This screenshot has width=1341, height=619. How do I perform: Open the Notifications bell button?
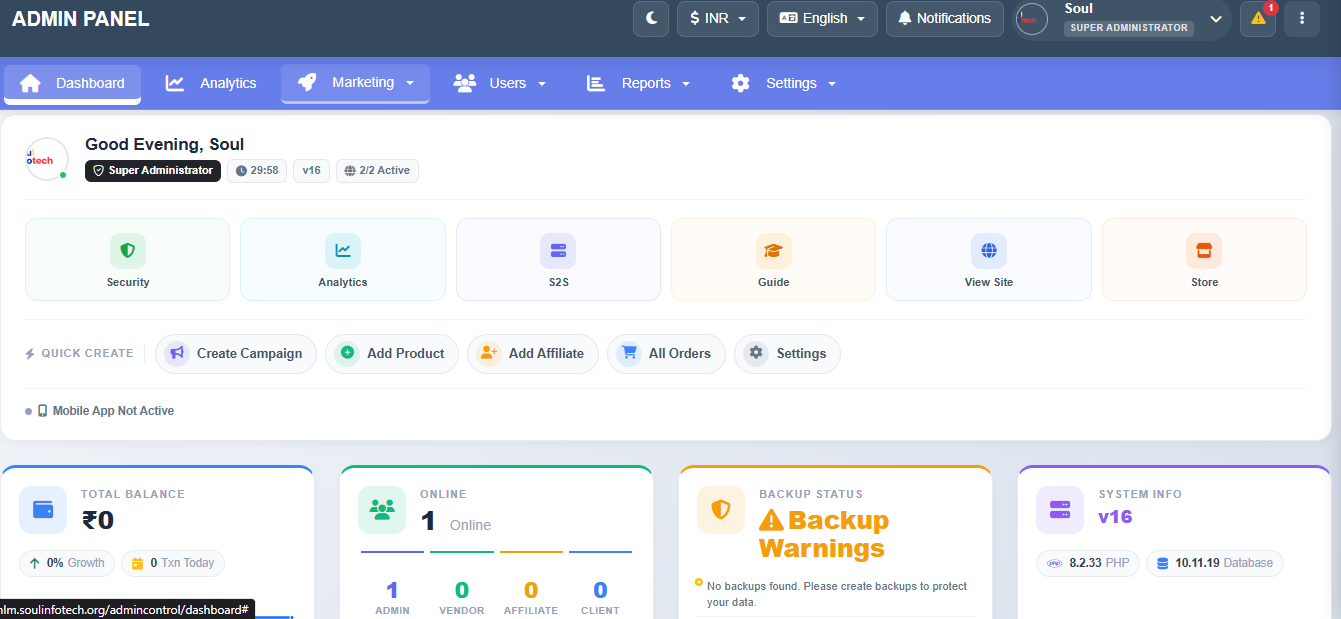coord(944,18)
